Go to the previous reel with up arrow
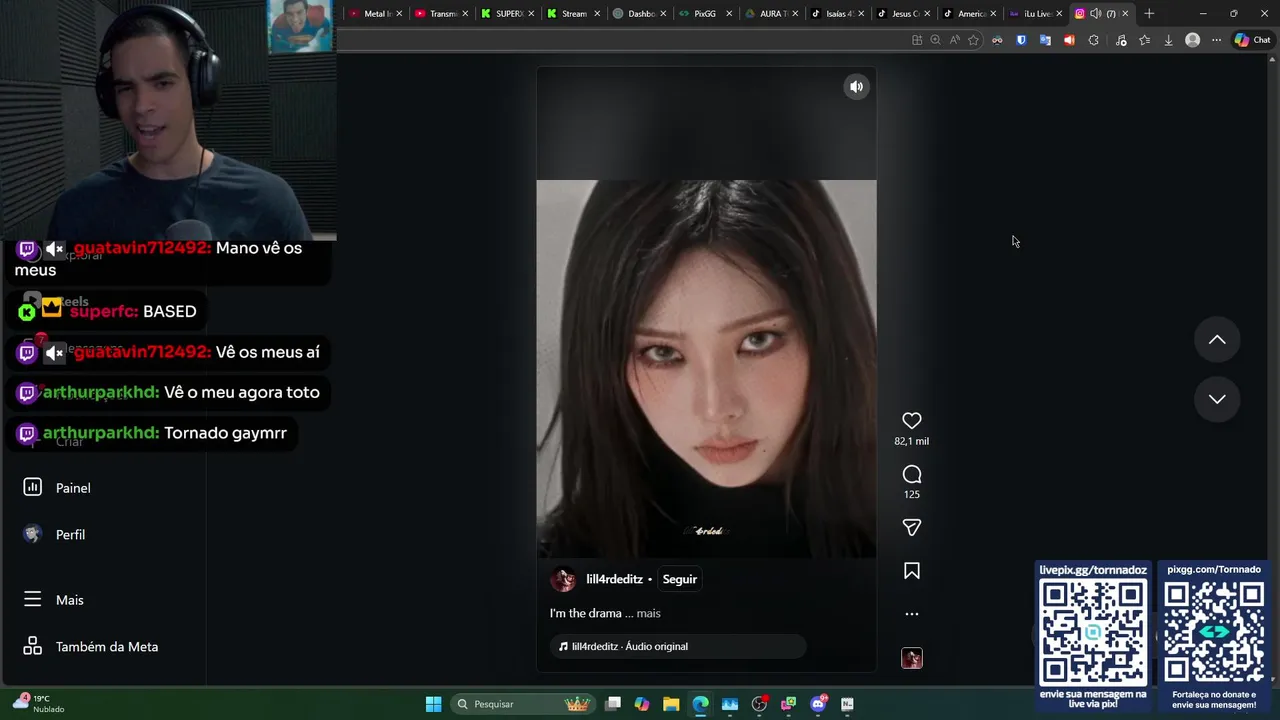Screen dimensions: 1280x720 (x=1217, y=340)
